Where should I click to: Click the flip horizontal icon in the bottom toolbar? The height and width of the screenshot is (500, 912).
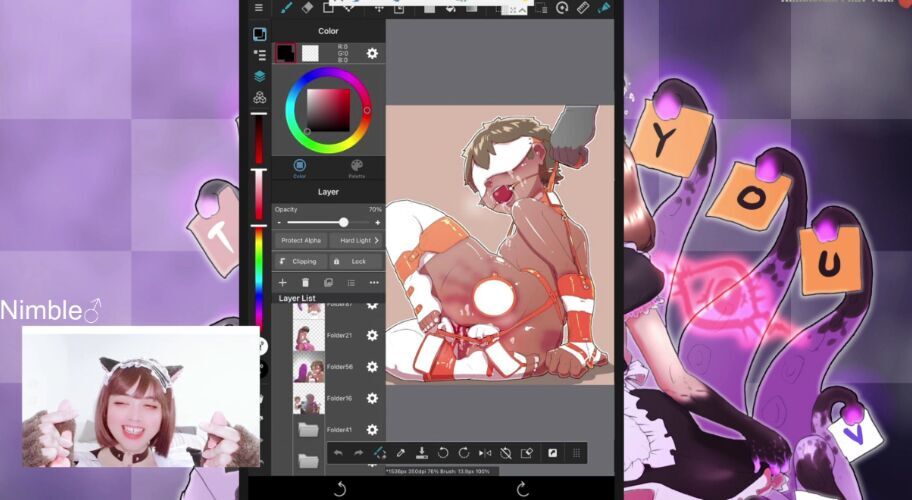[x=485, y=453]
